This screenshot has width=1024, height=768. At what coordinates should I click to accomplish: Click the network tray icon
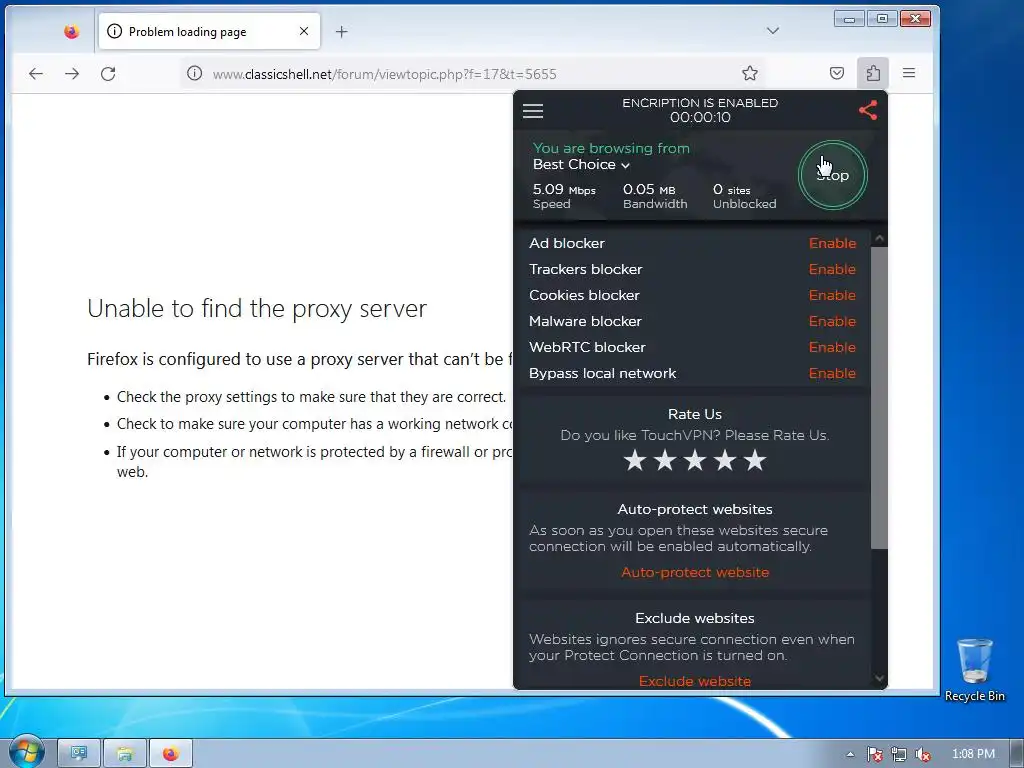899,754
